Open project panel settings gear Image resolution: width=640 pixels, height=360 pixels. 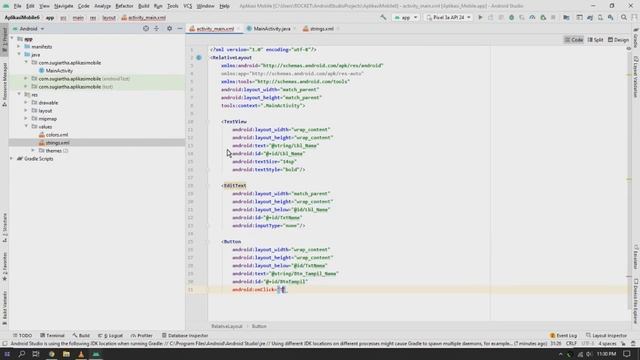[x=169, y=29]
